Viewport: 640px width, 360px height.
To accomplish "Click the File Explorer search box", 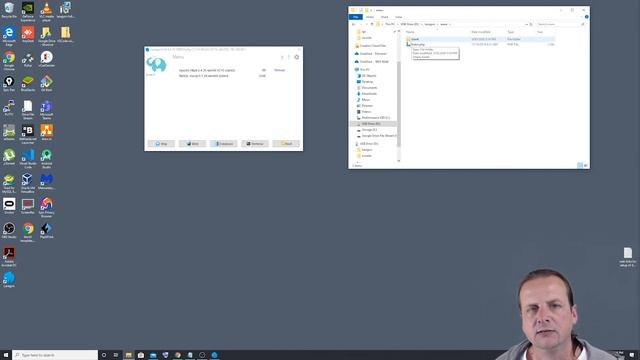I will pyautogui.click(x=560, y=24).
